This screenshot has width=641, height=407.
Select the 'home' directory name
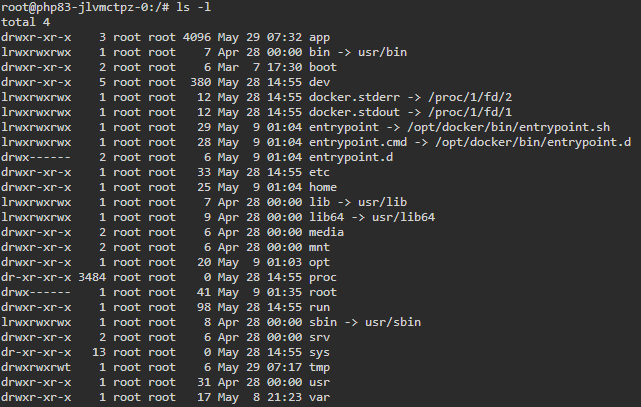[x=323, y=187]
